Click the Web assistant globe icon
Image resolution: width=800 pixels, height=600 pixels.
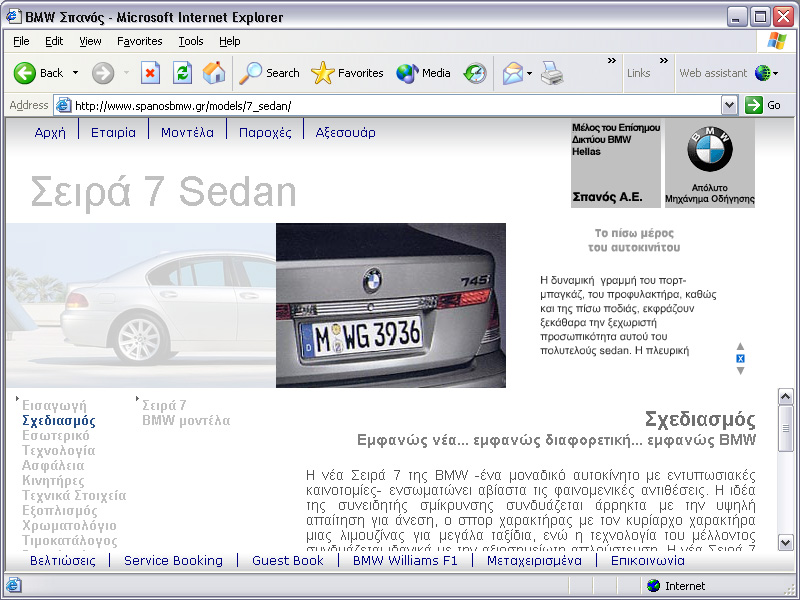pyautogui.click(x=762, y=73)
